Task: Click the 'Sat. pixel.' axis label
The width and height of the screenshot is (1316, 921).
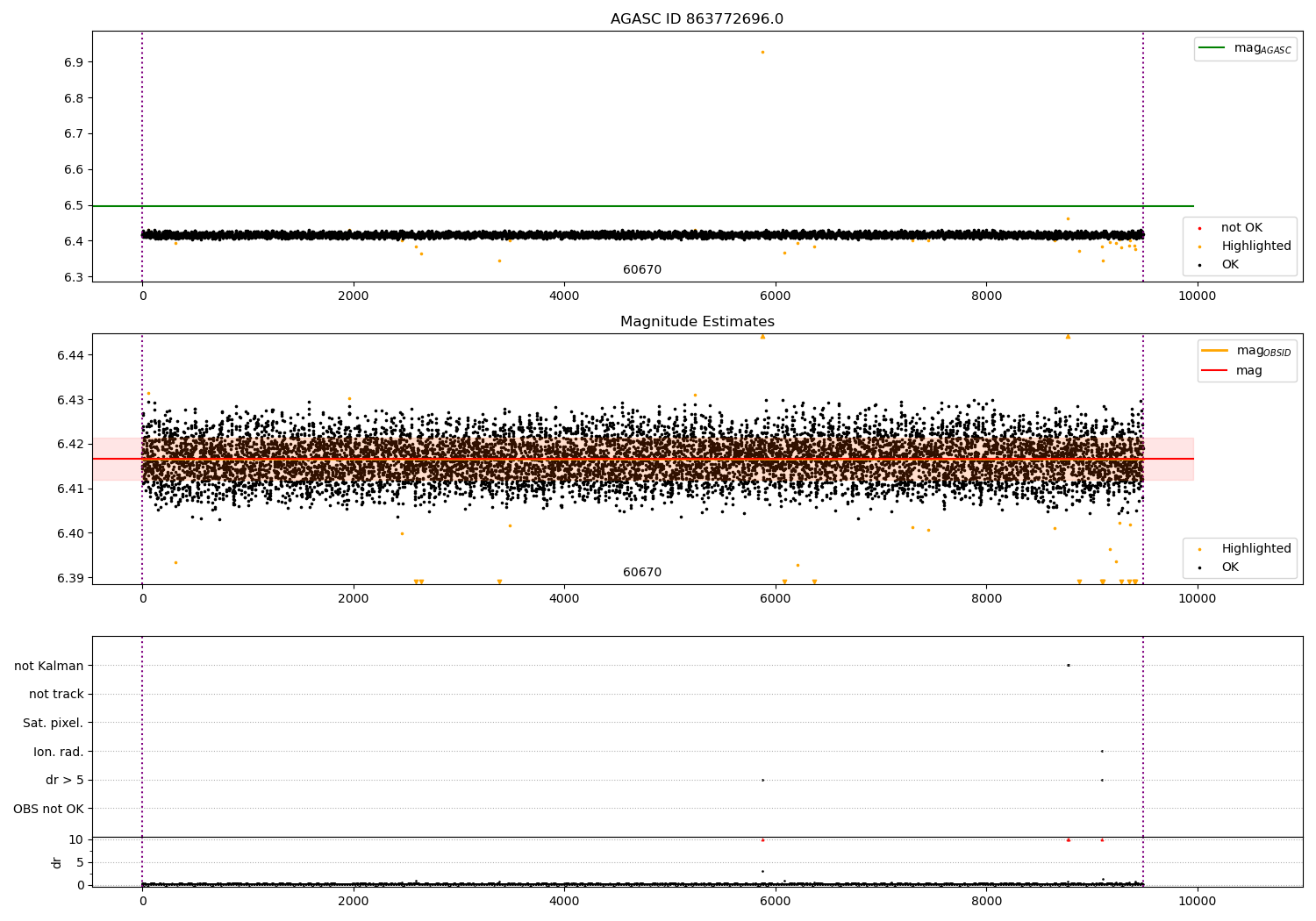Action: tap(53, 723)
